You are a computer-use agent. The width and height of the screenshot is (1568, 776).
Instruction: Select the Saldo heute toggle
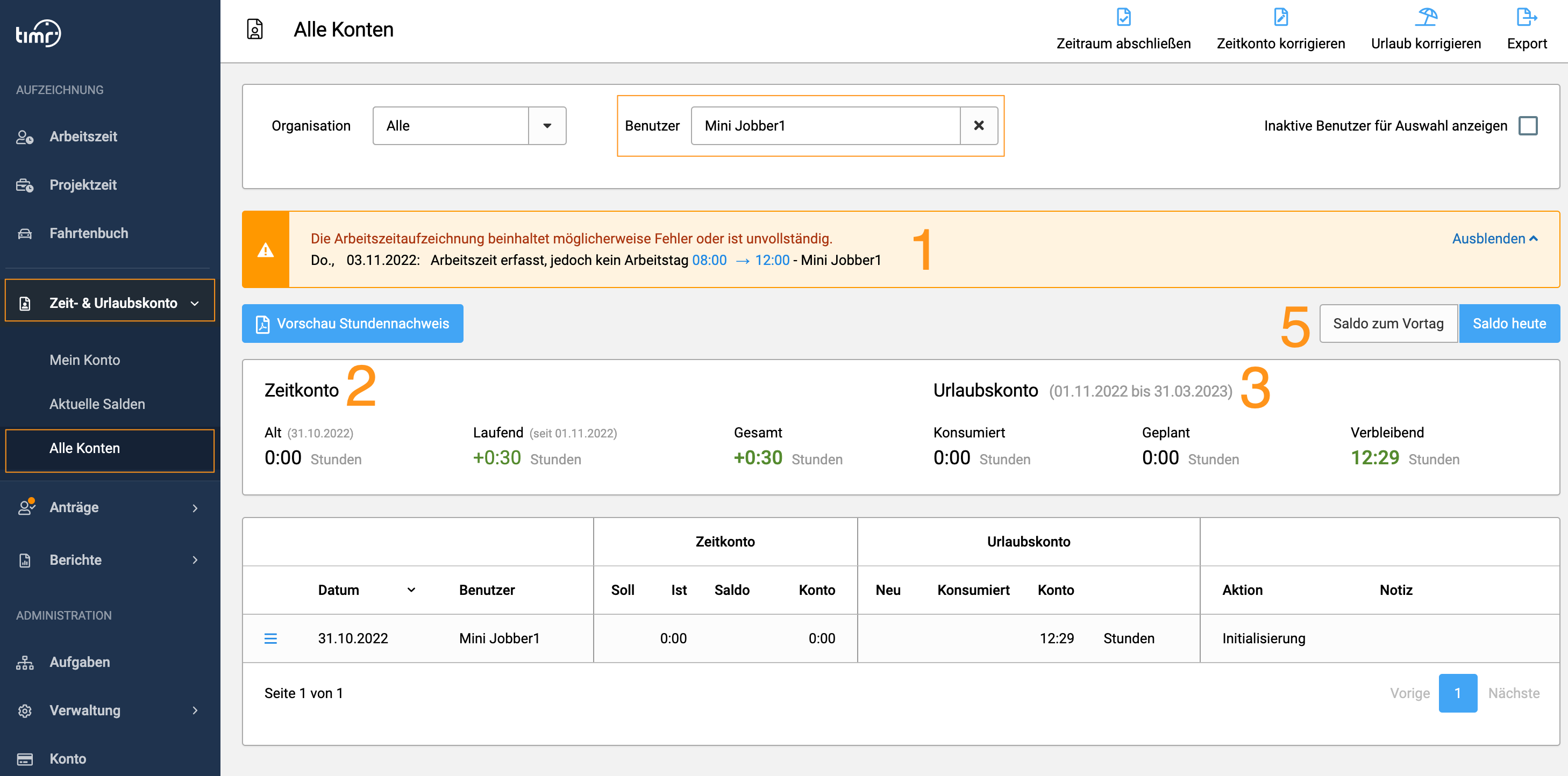pos(1509,324)
